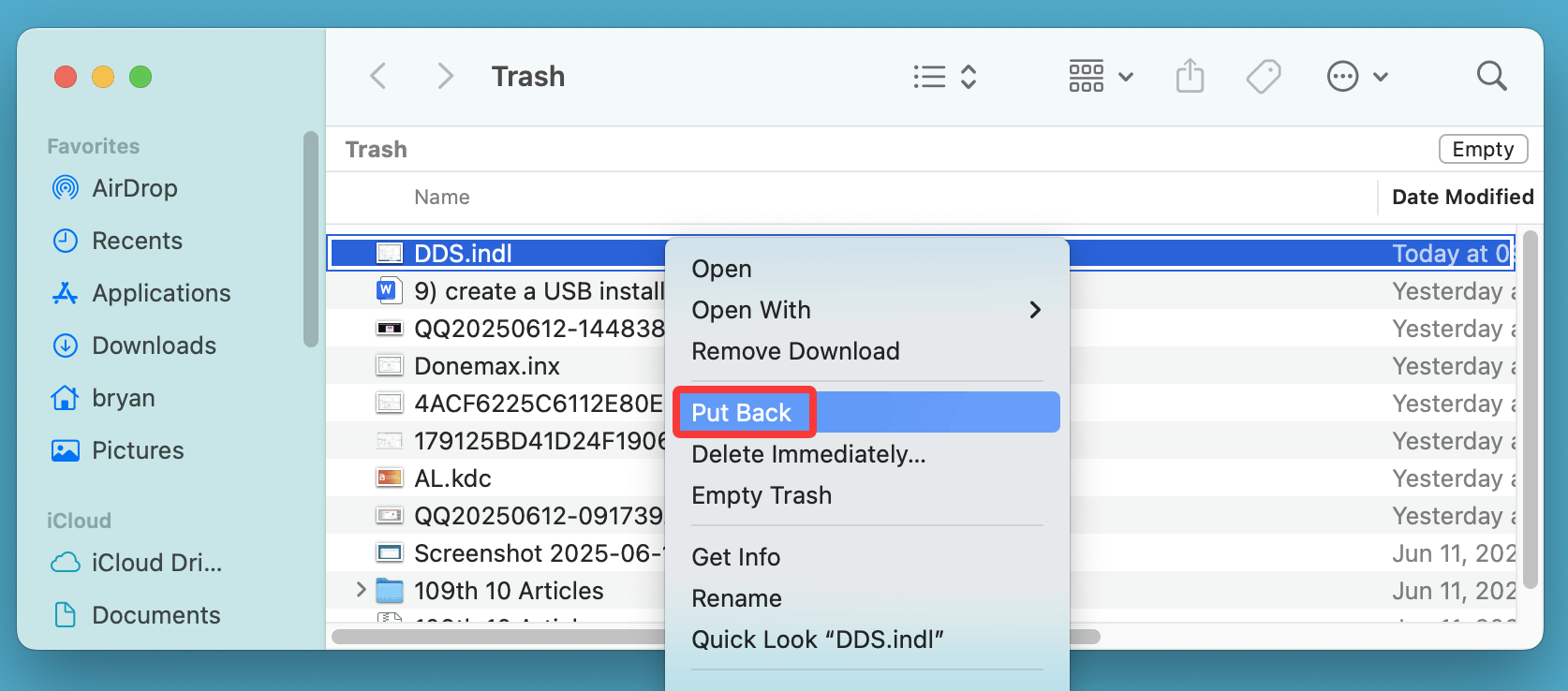
Task: Expand the Open With submenu
Action: coord(866,310)
